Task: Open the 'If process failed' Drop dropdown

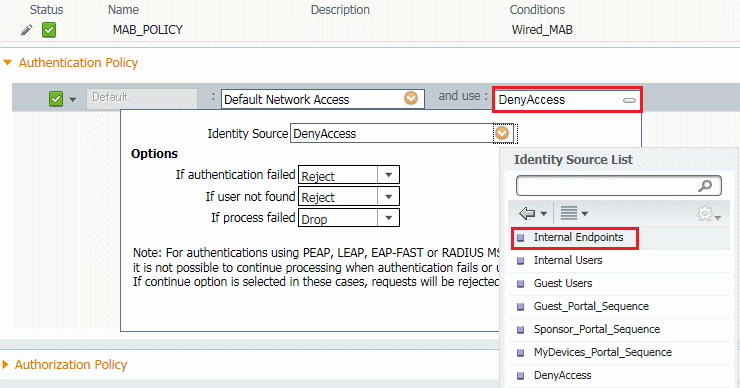Action: tap(388, 218)
